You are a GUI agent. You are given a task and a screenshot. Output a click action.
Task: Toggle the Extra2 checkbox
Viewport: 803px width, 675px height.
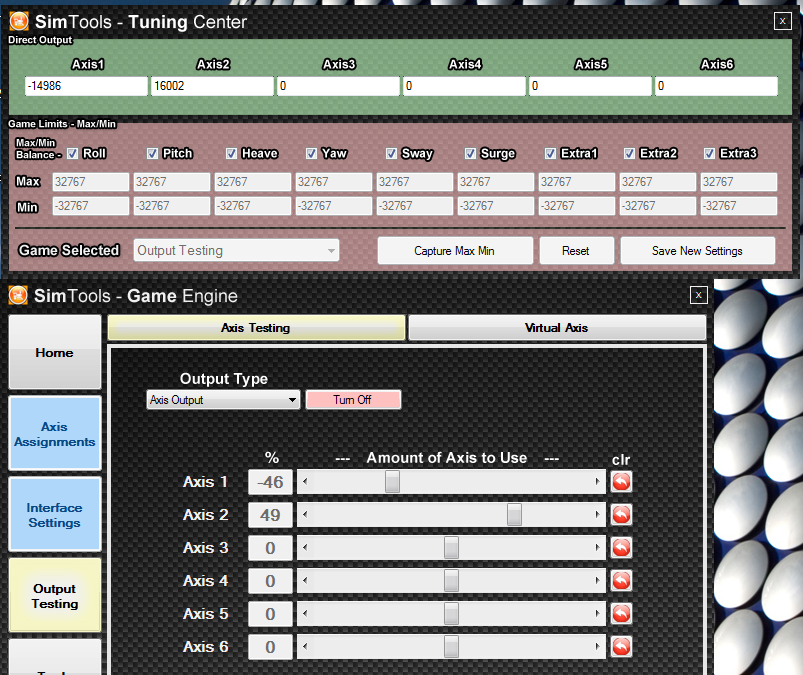tap(629, 154)
